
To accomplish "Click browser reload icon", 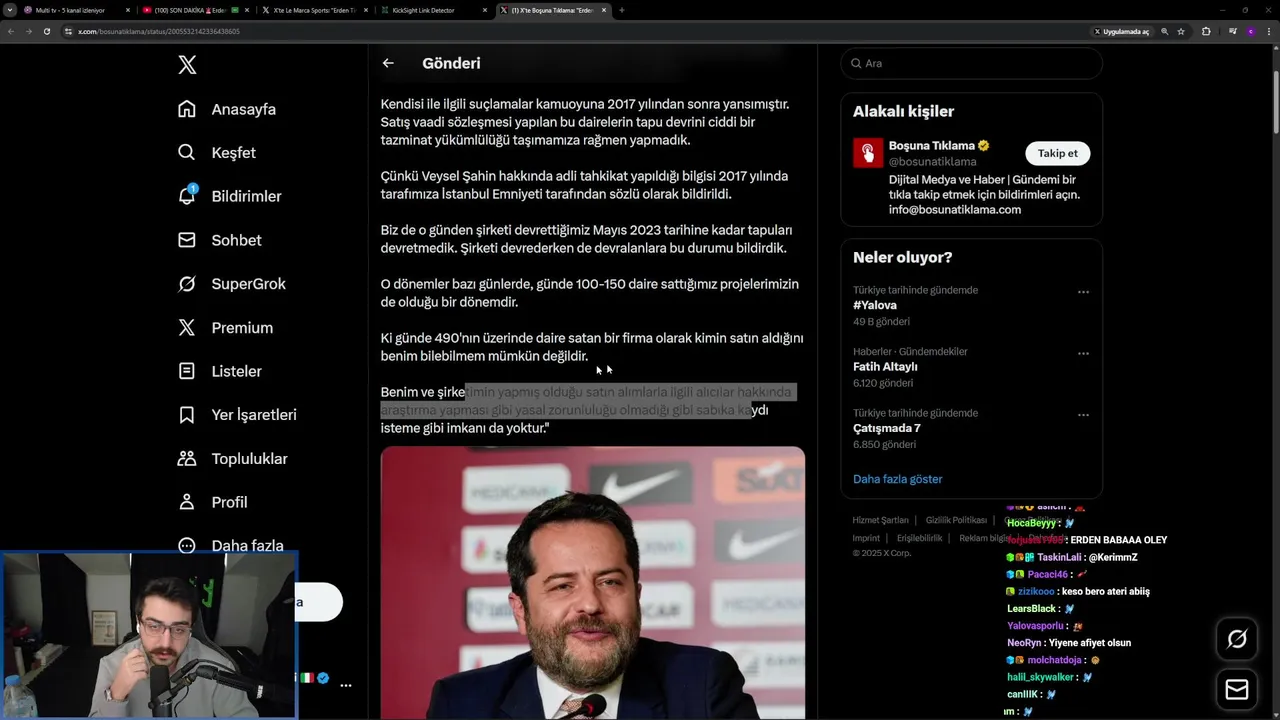I will coord(47,31).
